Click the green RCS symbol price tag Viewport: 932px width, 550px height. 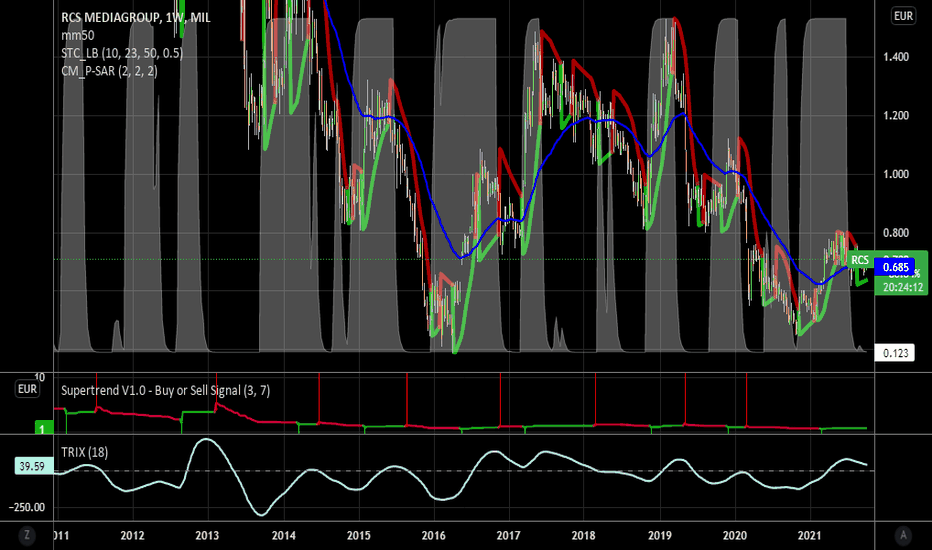(859, 260)
